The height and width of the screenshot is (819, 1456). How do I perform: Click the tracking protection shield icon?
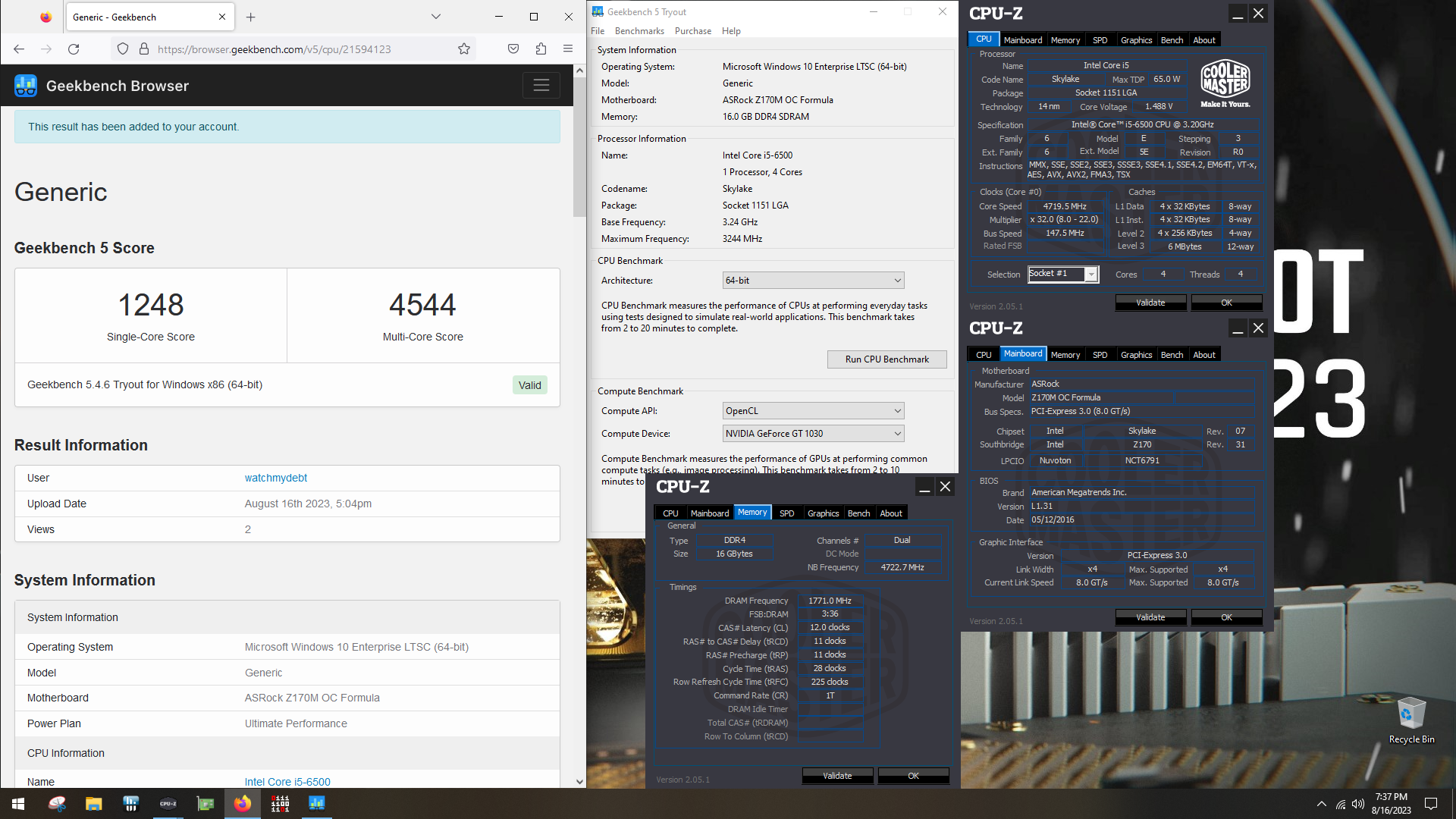[x=123, y=49]
